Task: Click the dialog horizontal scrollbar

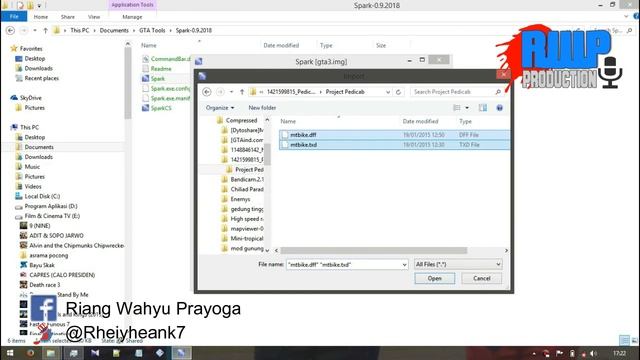Action: pos(373,250)
